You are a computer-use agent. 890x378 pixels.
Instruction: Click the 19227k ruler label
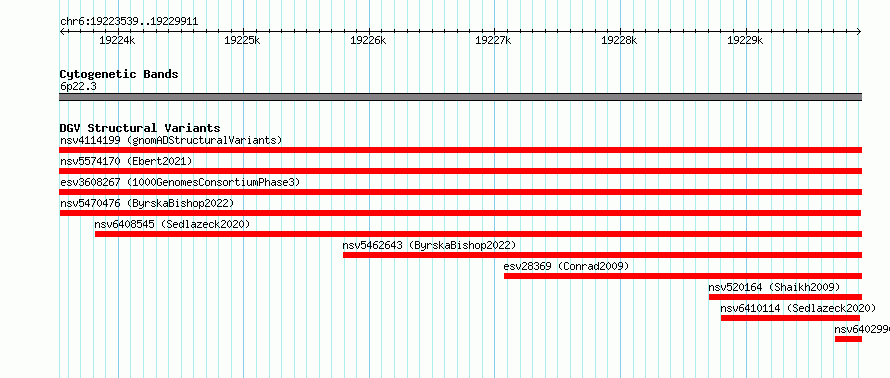tap(493, 40)
